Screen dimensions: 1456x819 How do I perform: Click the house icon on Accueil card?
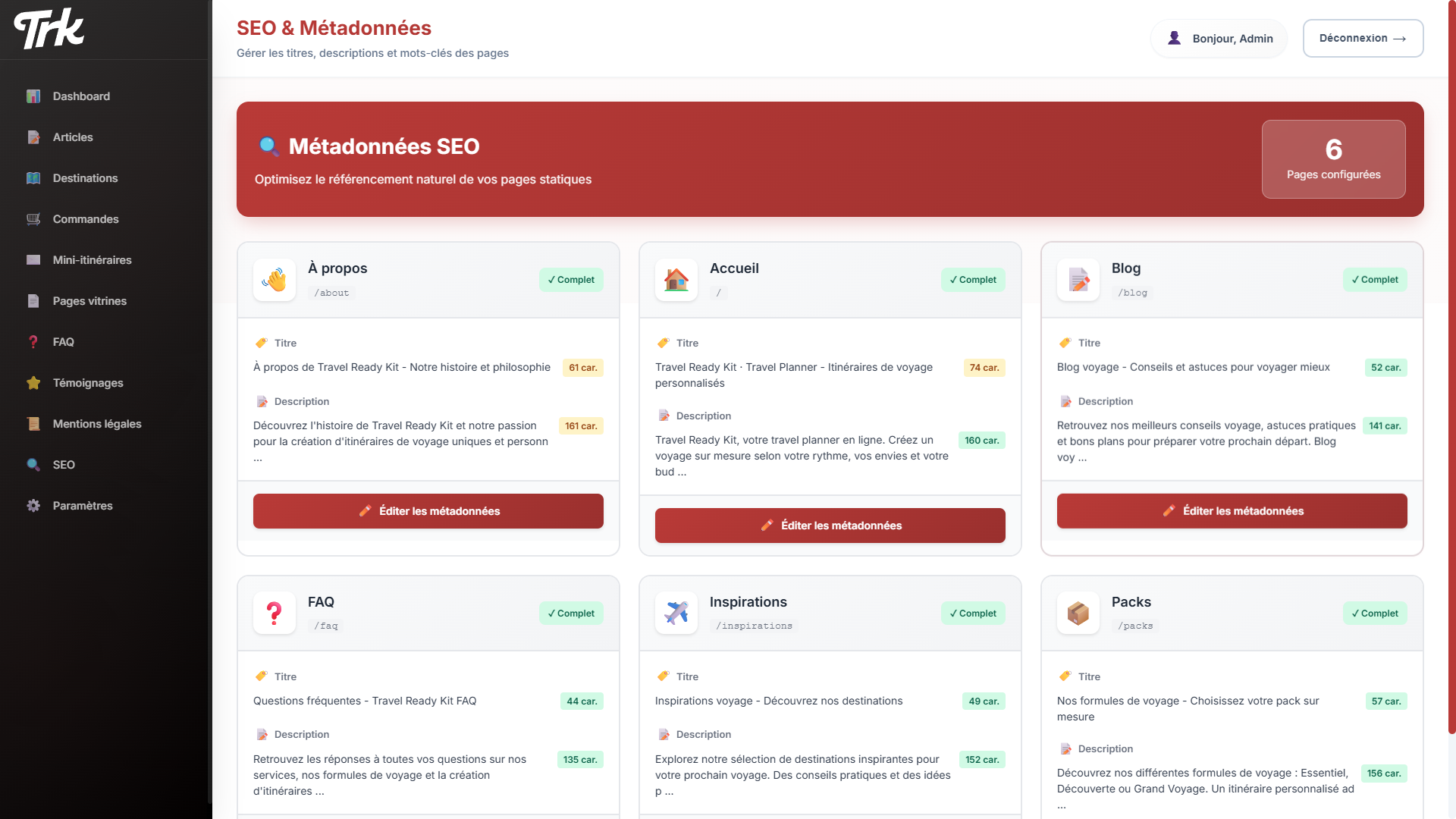676,280
